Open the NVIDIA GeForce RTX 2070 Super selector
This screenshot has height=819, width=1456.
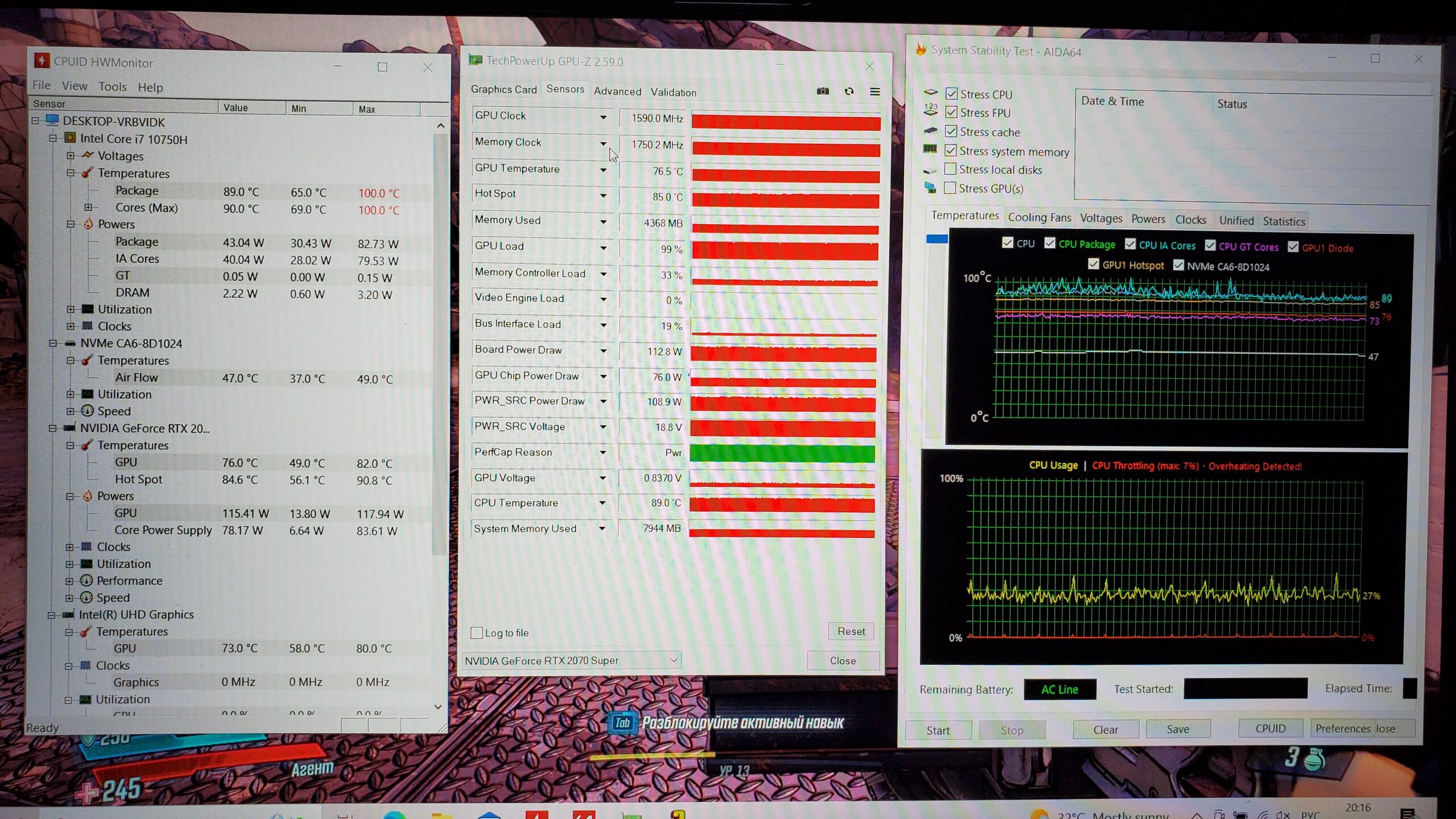[x=572, y=660]
